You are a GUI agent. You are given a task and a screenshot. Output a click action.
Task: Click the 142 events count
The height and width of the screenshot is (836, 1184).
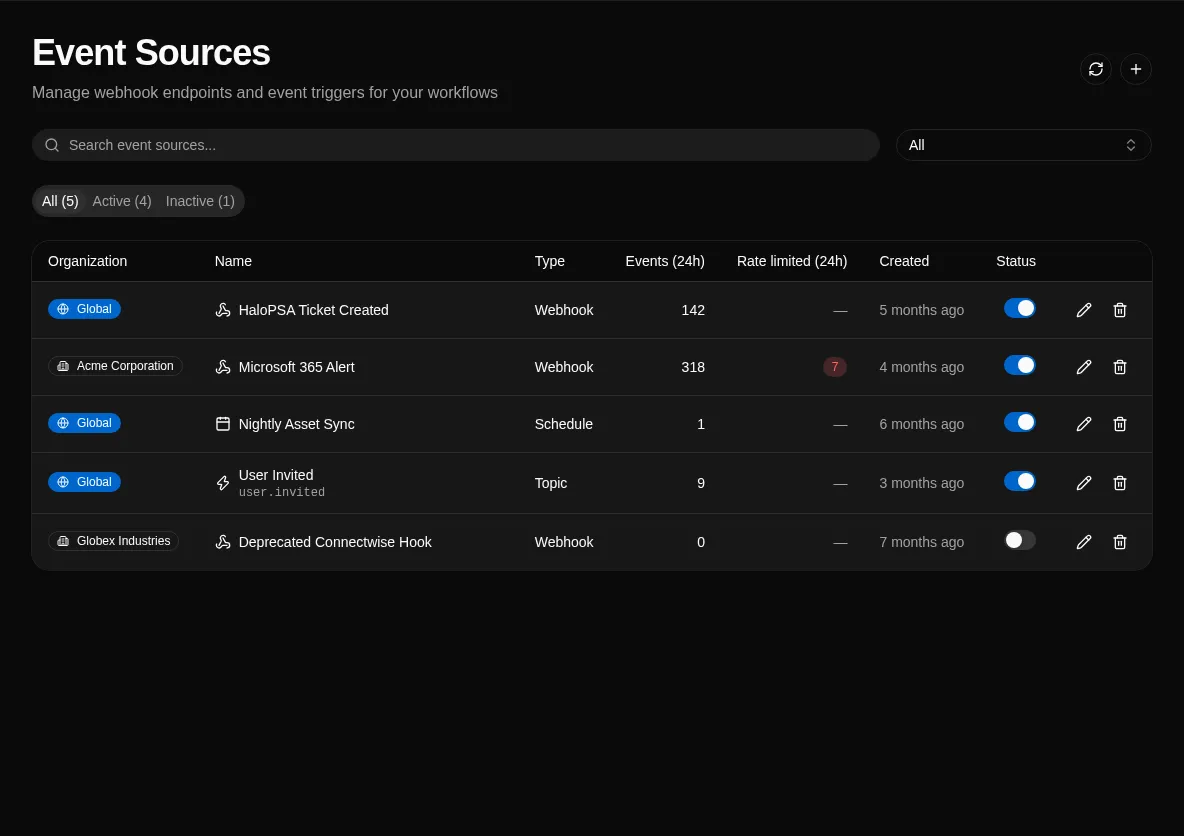[693, 310]
